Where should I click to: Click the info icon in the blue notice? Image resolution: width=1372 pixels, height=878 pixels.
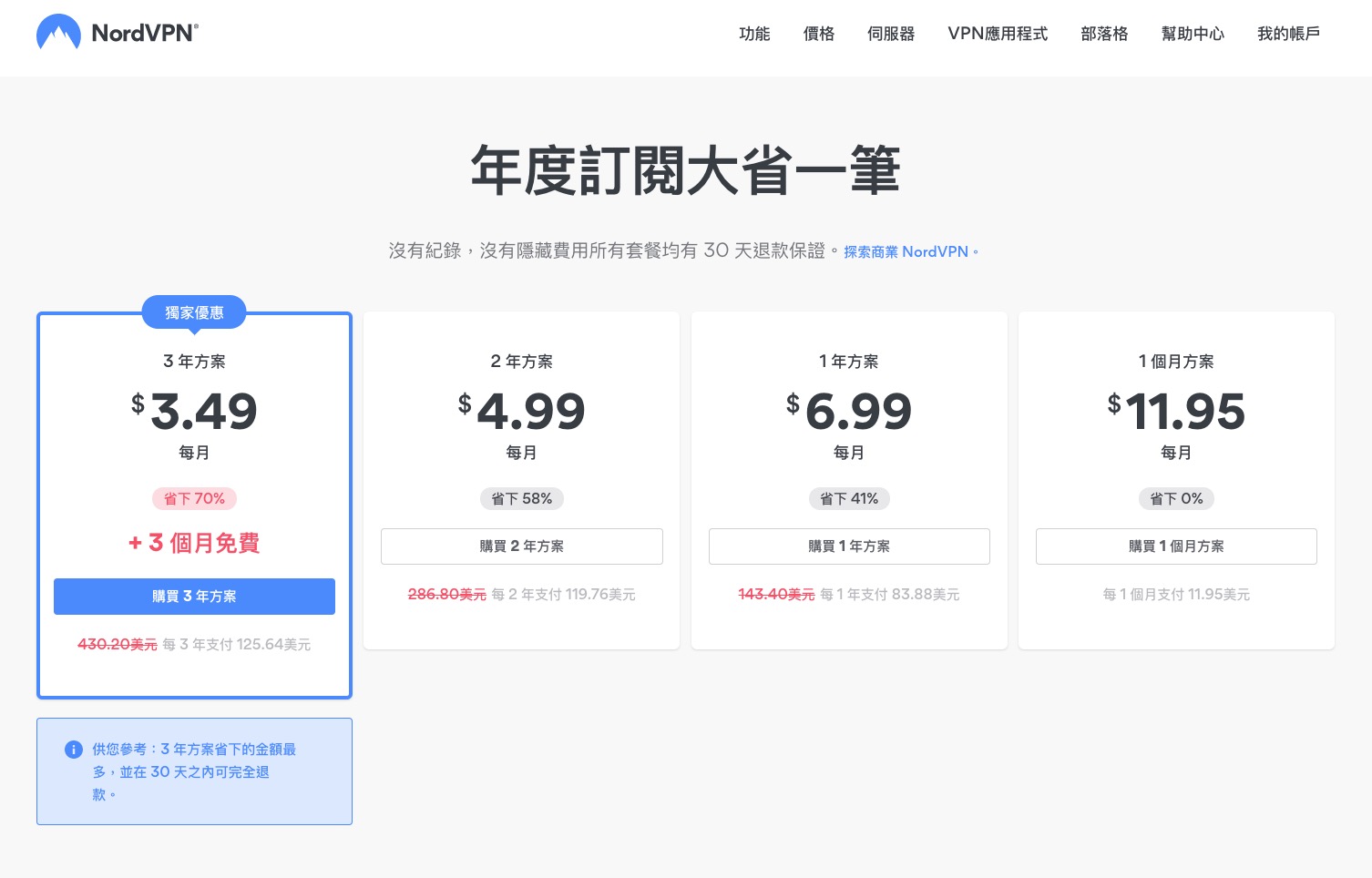pyautogui.click(x=74, y=750)
